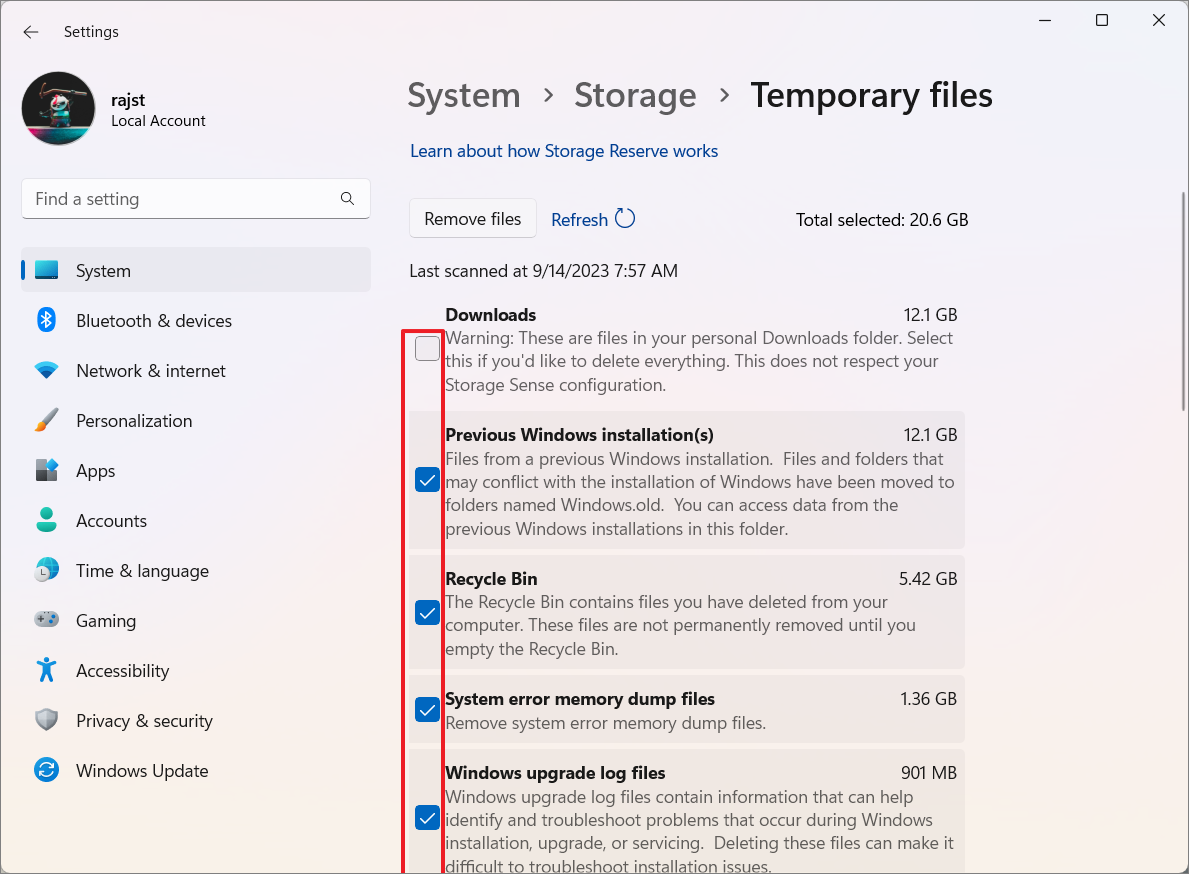This screenshot has width=1189, height=874.
Task: Open the Gaming settings page
Action: pos(105,621)
